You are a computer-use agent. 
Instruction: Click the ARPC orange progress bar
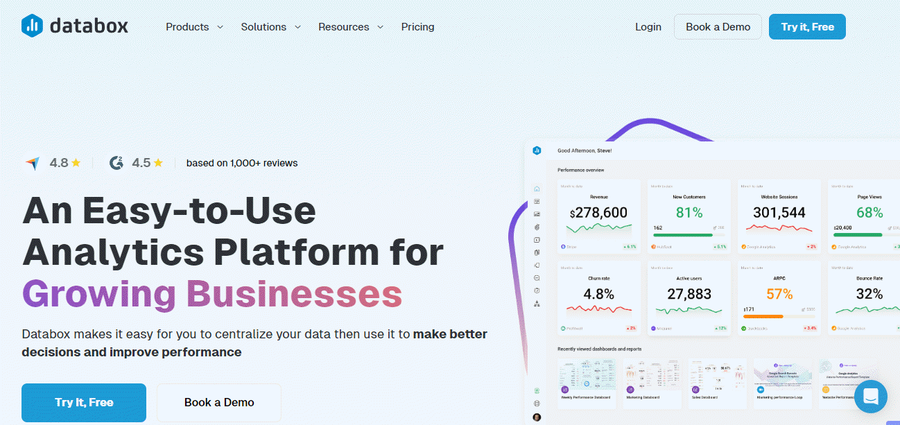tap(763, 316)
